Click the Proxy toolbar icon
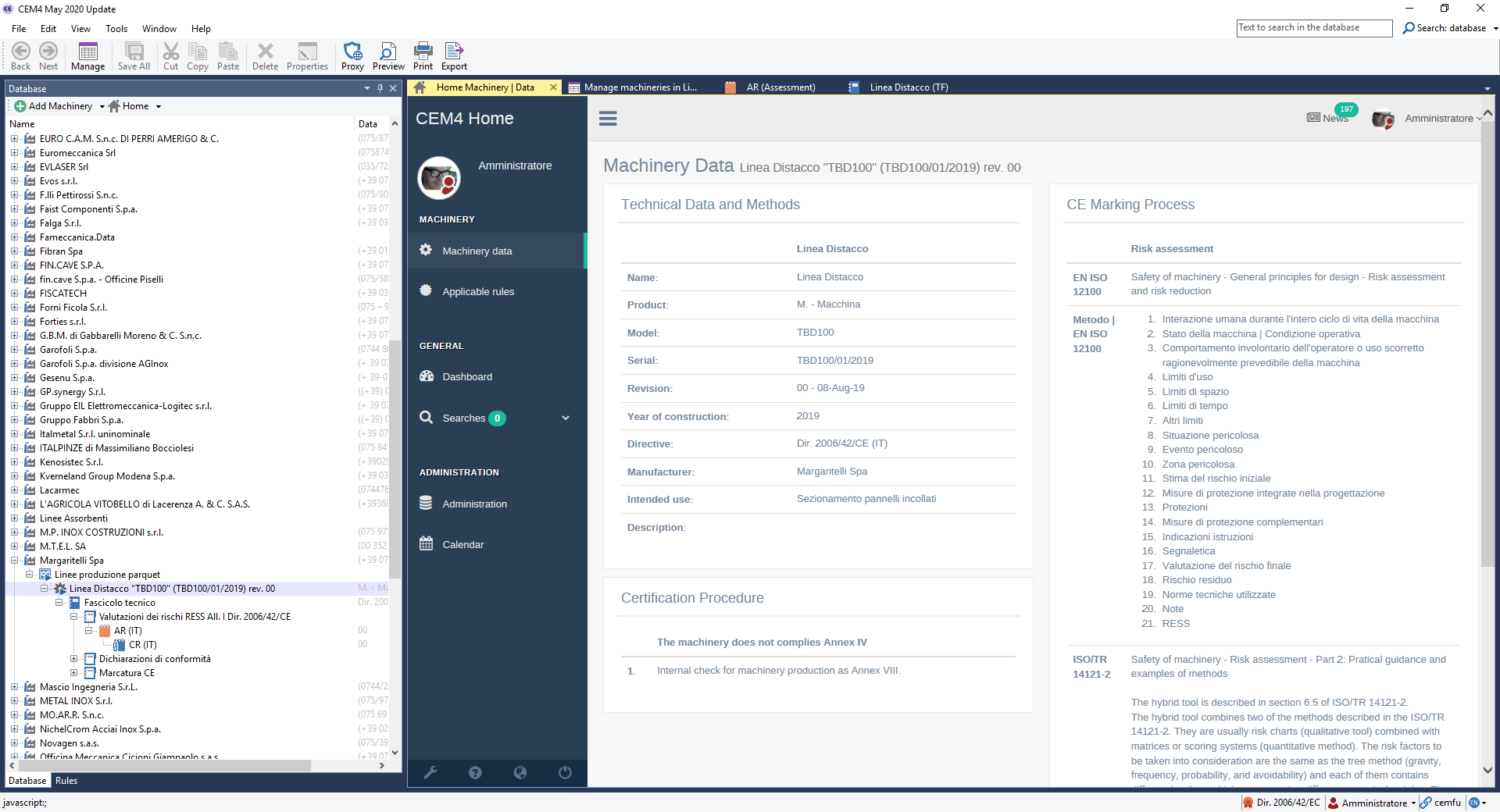This screenshot has height=812, width=1500. (352, 55)
